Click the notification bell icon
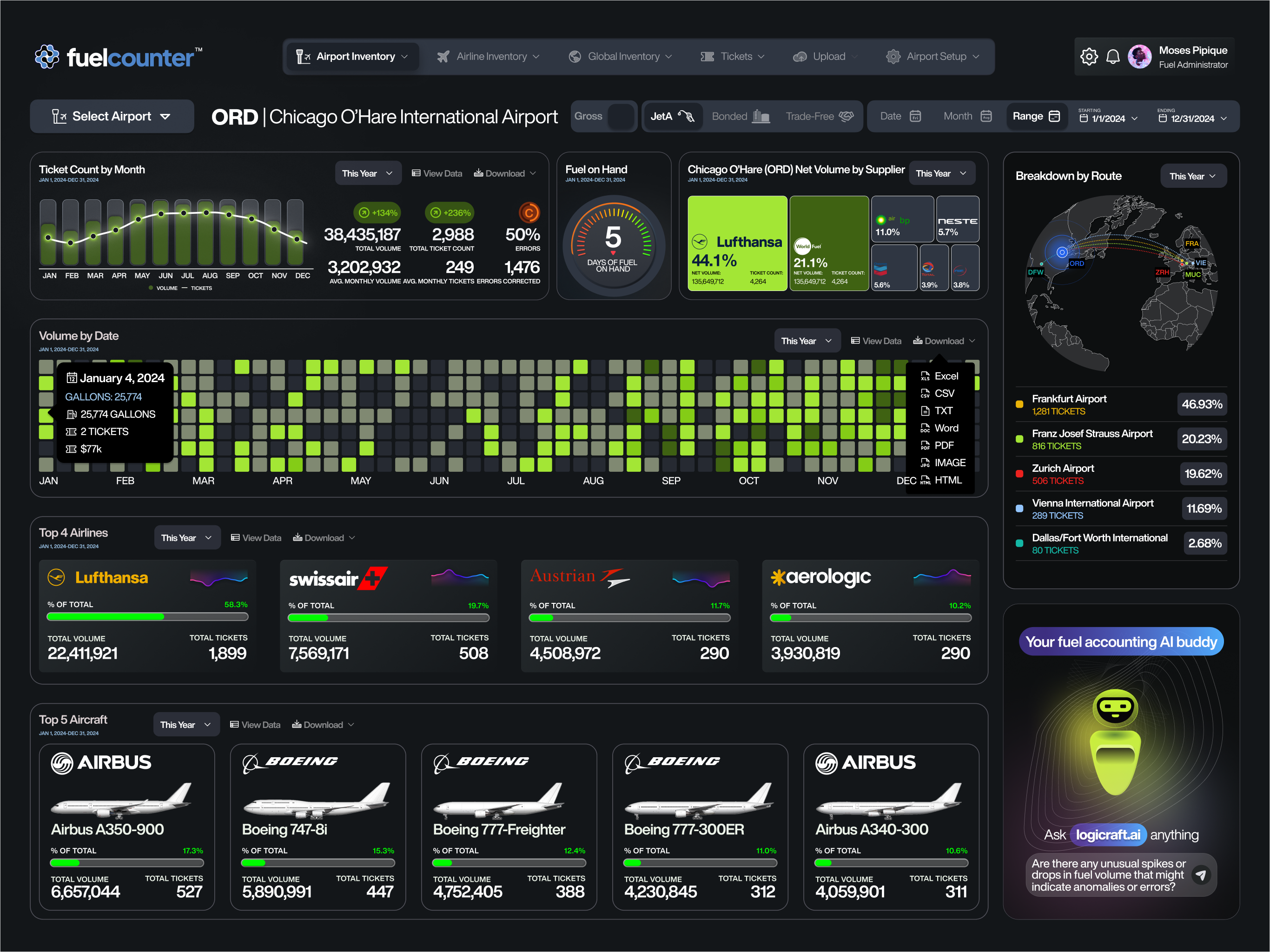The image size is (1270, 952). pyautogui.click(x=1113, y=56)
